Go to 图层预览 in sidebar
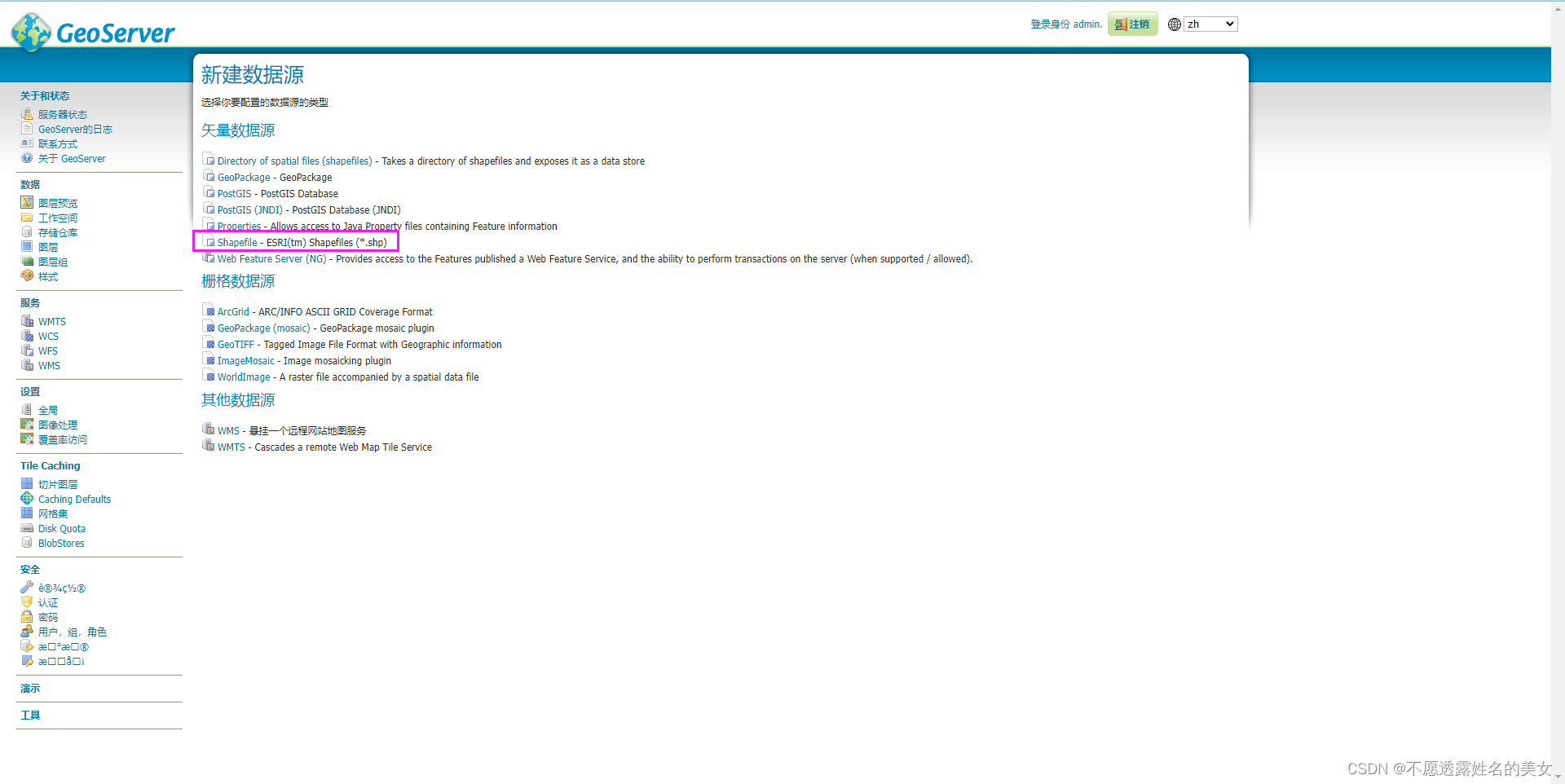Viewport: 1565px width, 784px height. [x=58, y=204]
